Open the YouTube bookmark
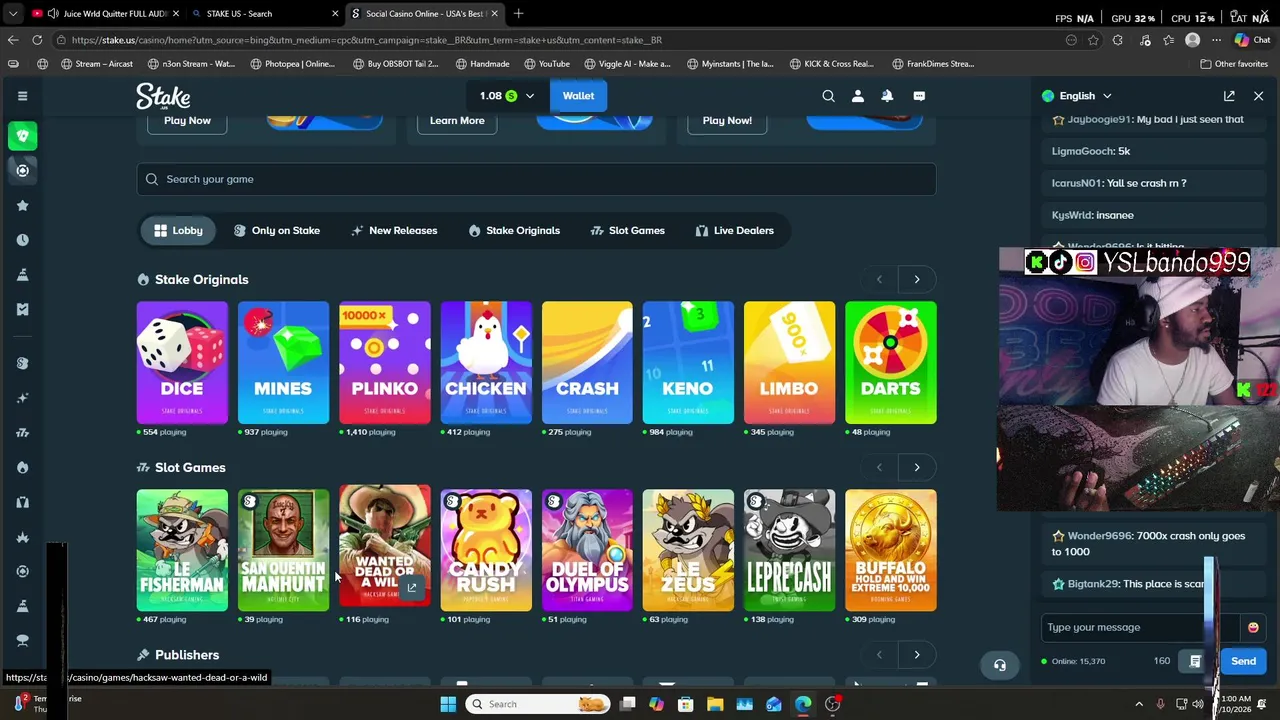The width and height of the screenshot is (1280, 720). [x=545, y=64]
